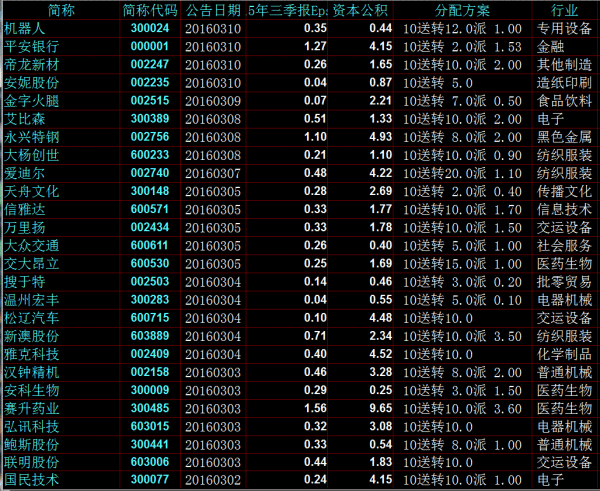Image resolution: width=600 pixels, height=491 pixels.
Task: Select stock name 搜于特
Action: click(x=24, y=282)
